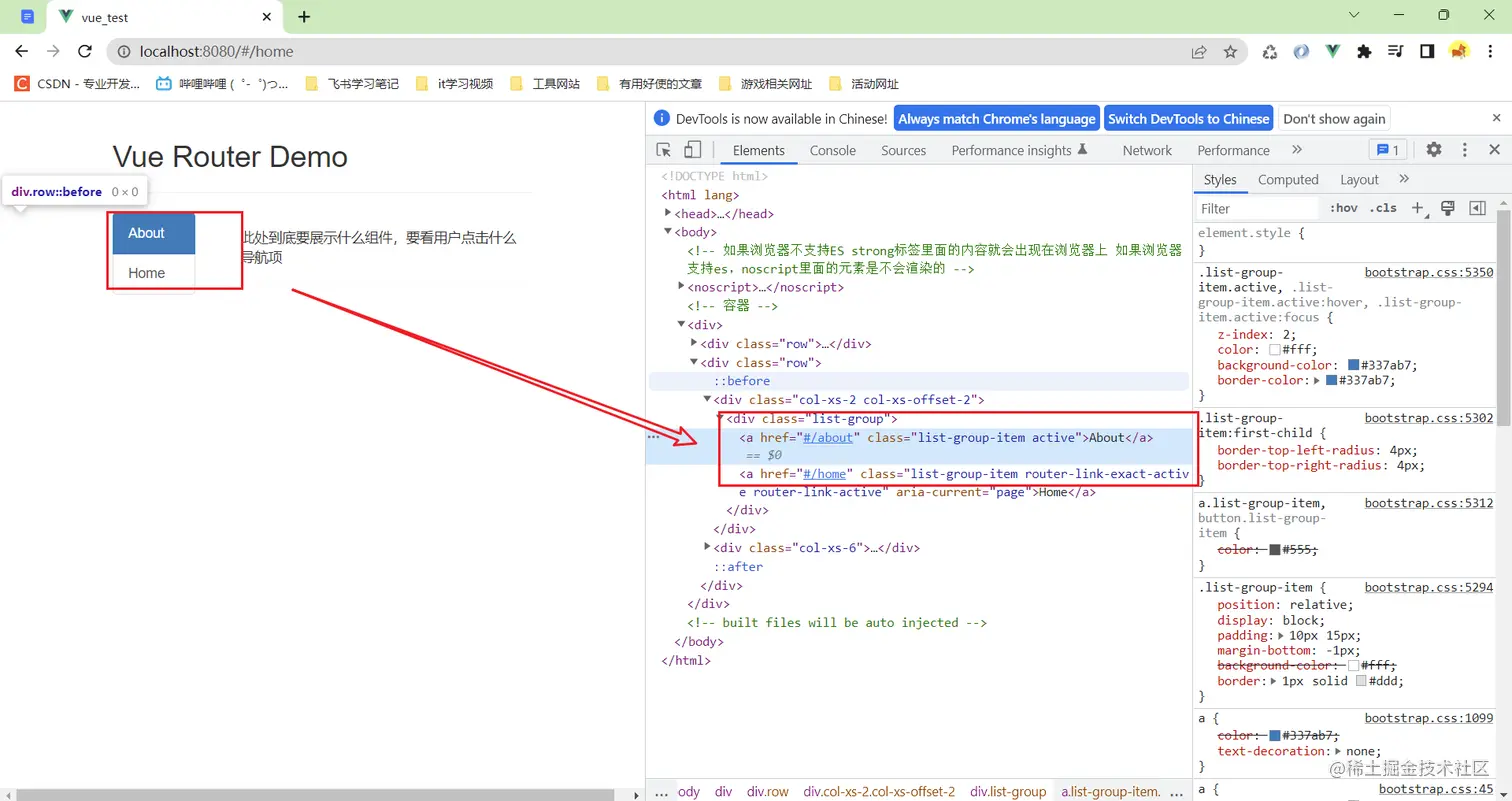Open DevTools settings gear
Viewport: 1512px width, 801px height.
[1434, 150]
